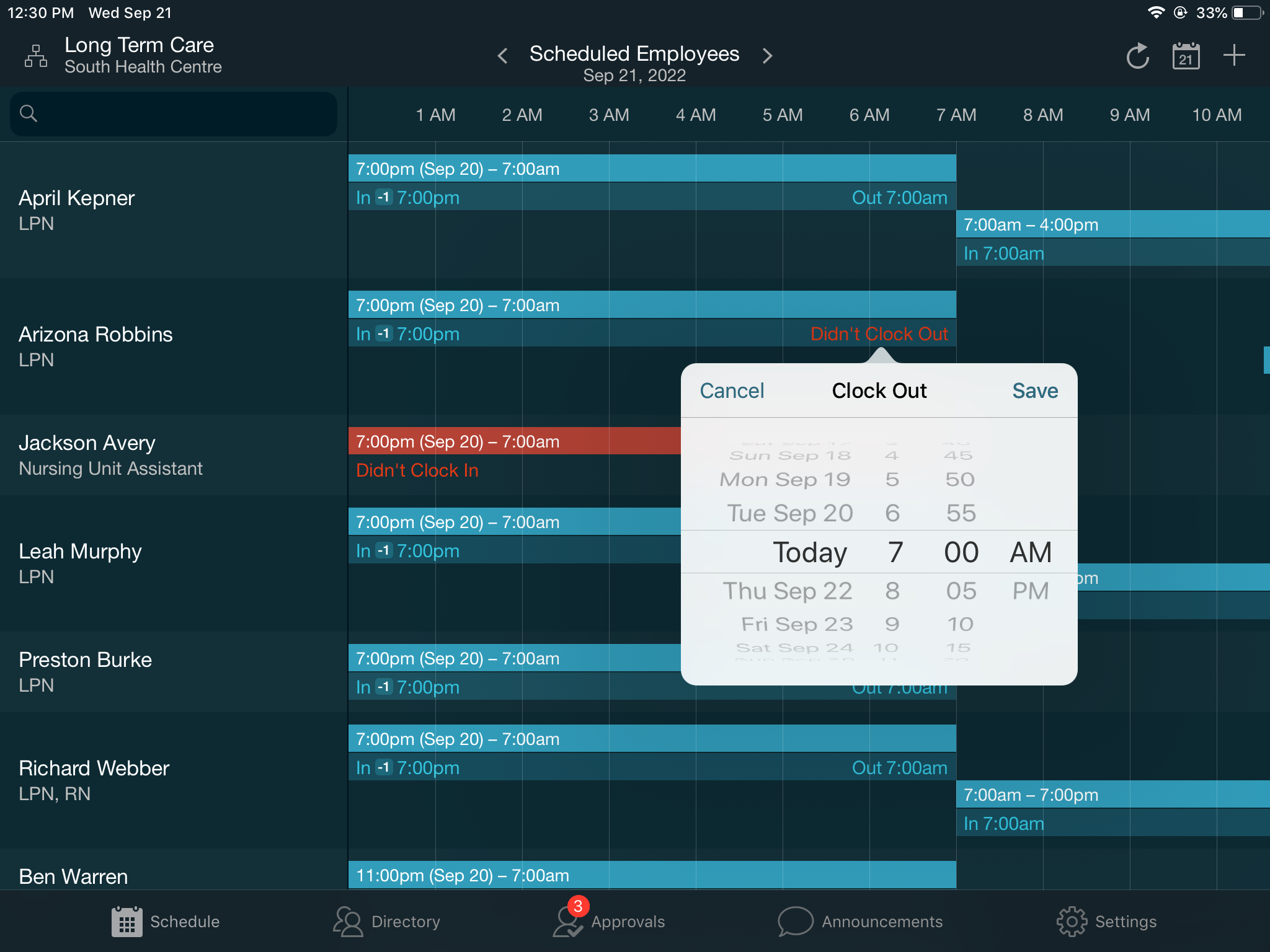The image size is (1270, 952).
Task: Add a new shift with the plus icon
Action: [x=1233, y=55]
